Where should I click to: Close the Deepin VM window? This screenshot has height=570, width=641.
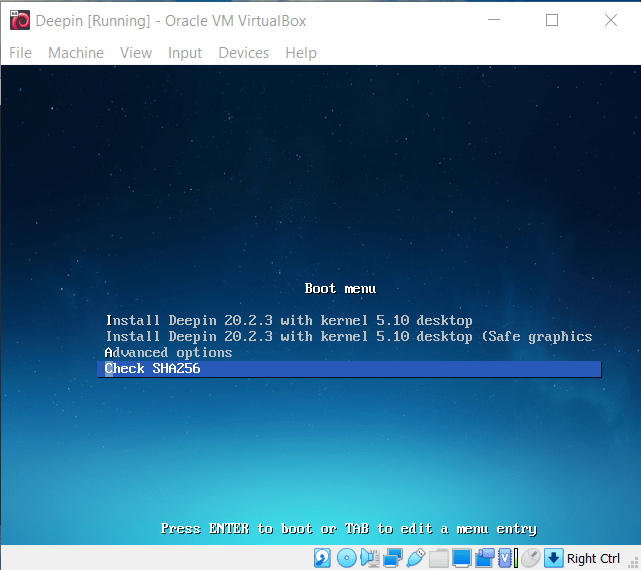611,20
